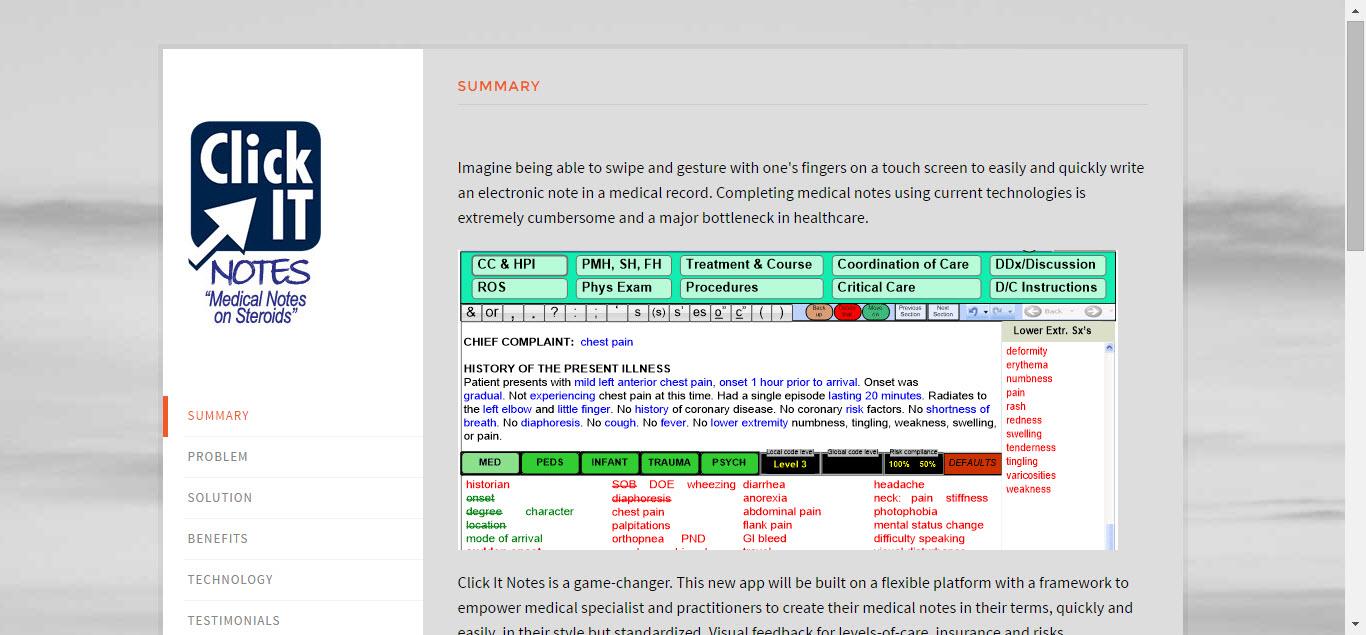
Task: Click the ampersand symbol button
Action: pyautogui.click(x=471, y=312)
